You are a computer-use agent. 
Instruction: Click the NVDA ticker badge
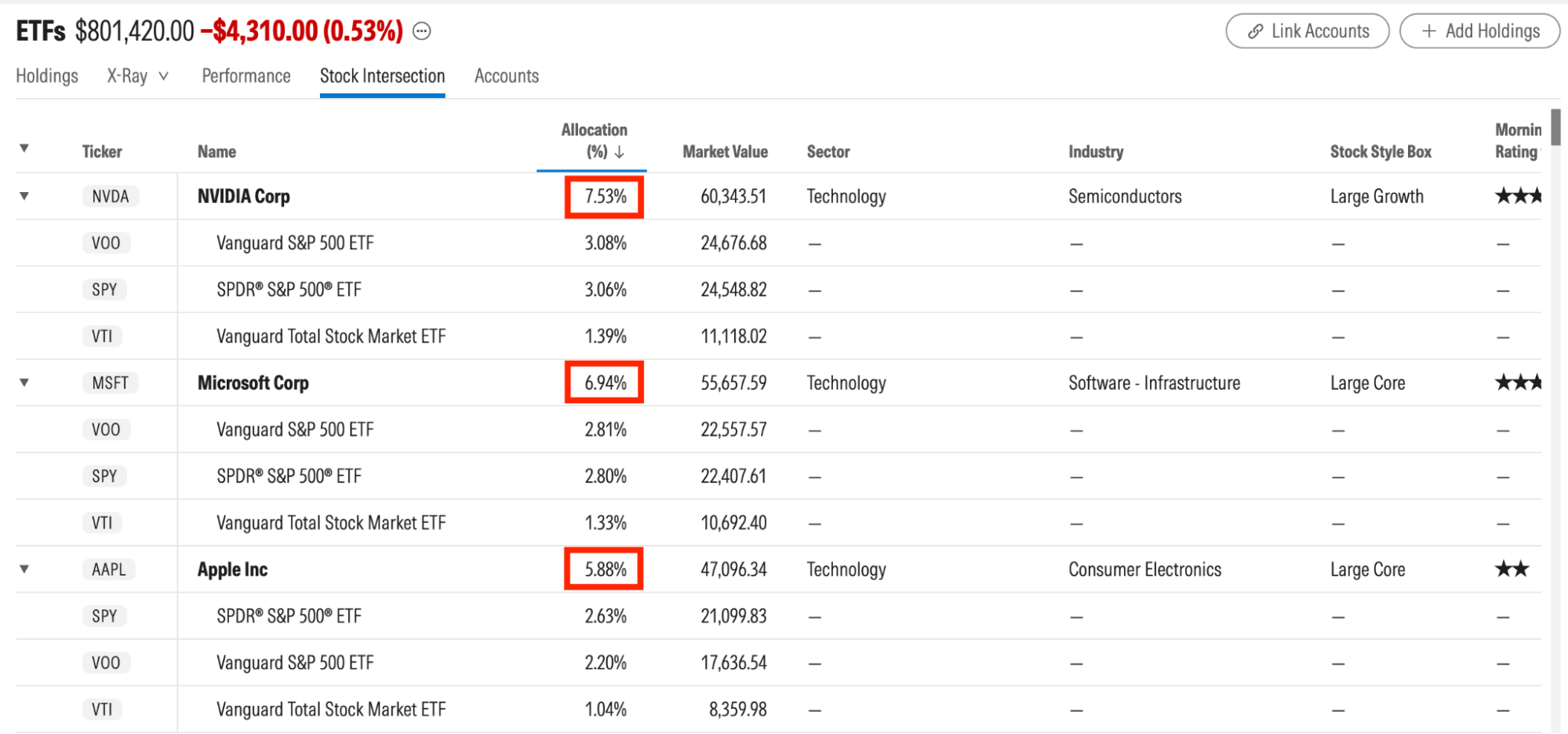point(110,196)
